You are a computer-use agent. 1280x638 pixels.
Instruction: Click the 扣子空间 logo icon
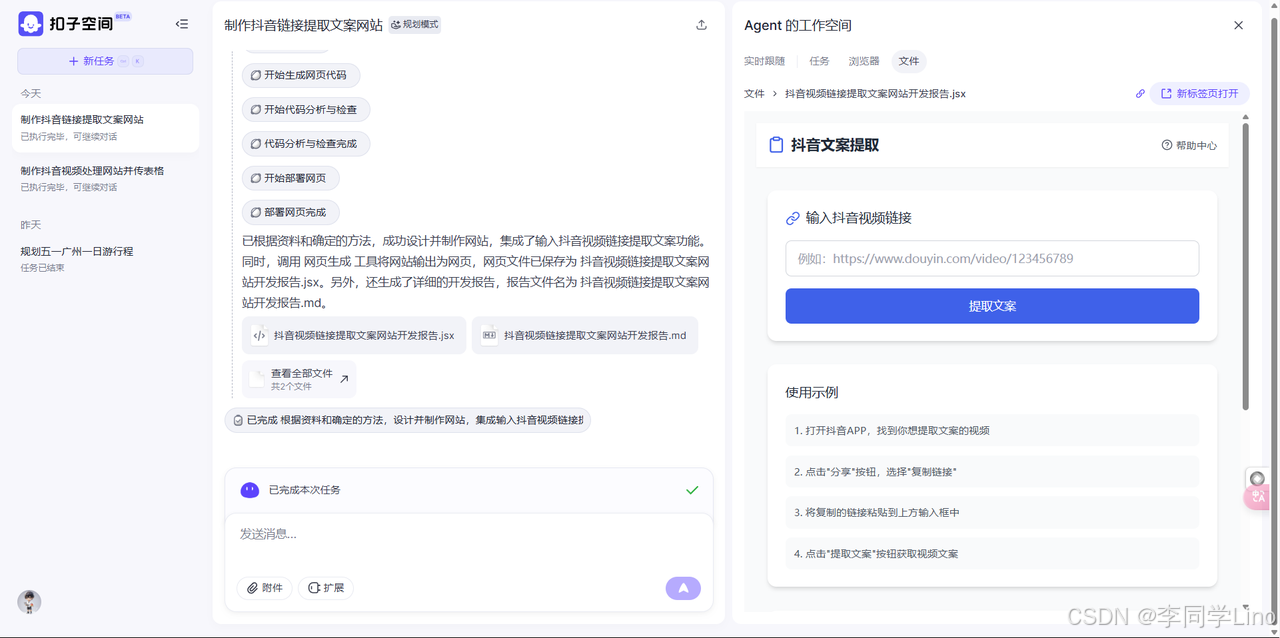[31, 24]
